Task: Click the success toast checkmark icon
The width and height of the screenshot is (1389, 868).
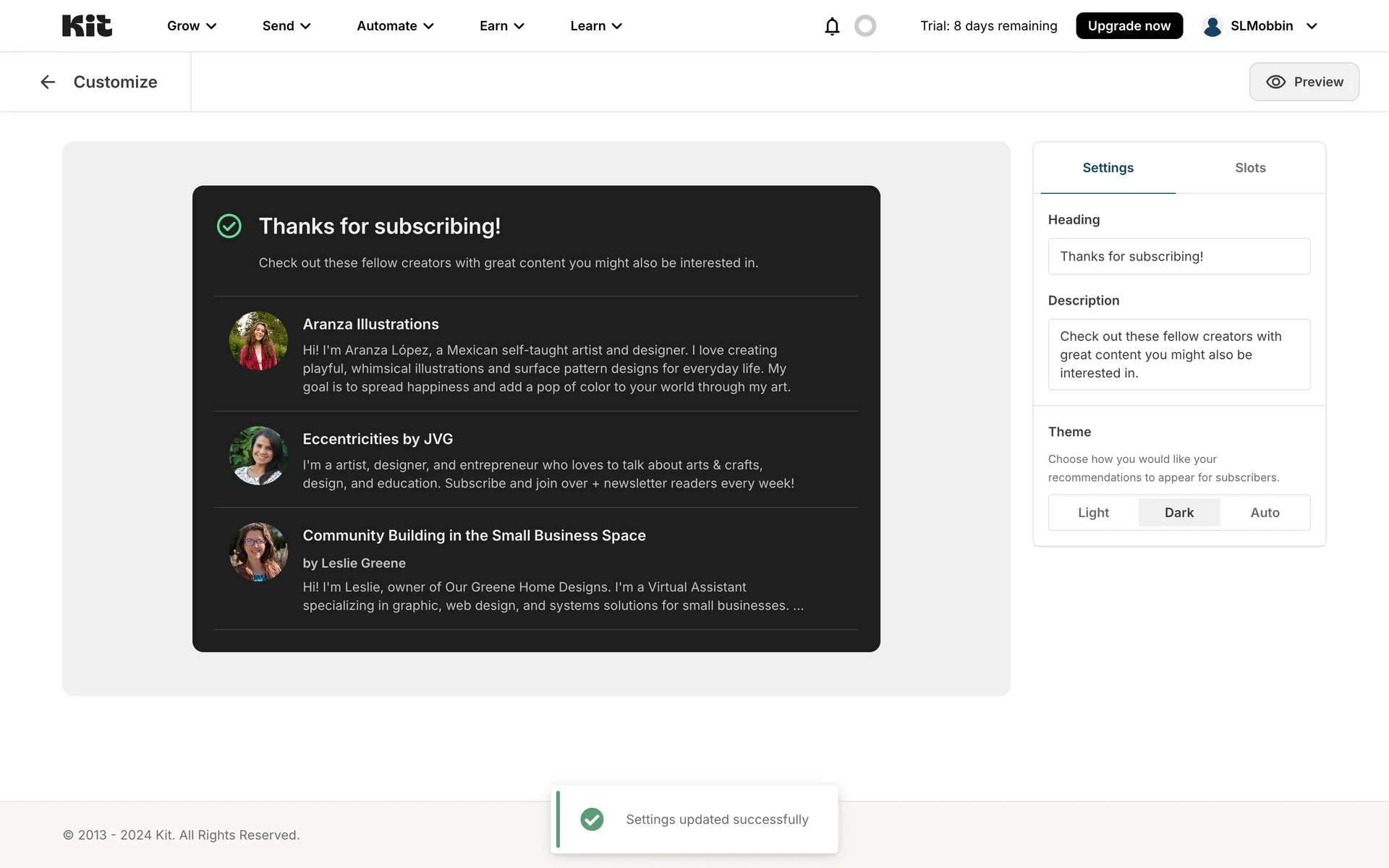Action: pyautogui.click(x=592, y=820)
